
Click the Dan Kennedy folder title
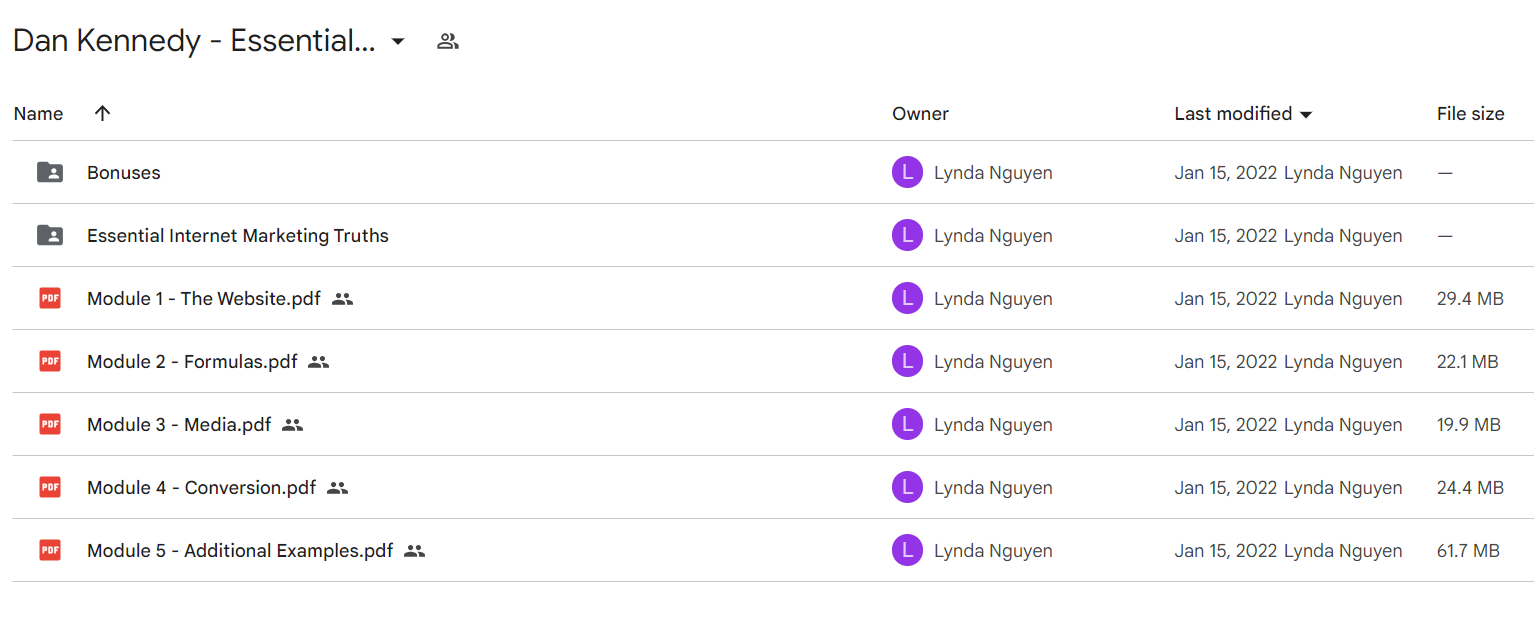(194, 41)
